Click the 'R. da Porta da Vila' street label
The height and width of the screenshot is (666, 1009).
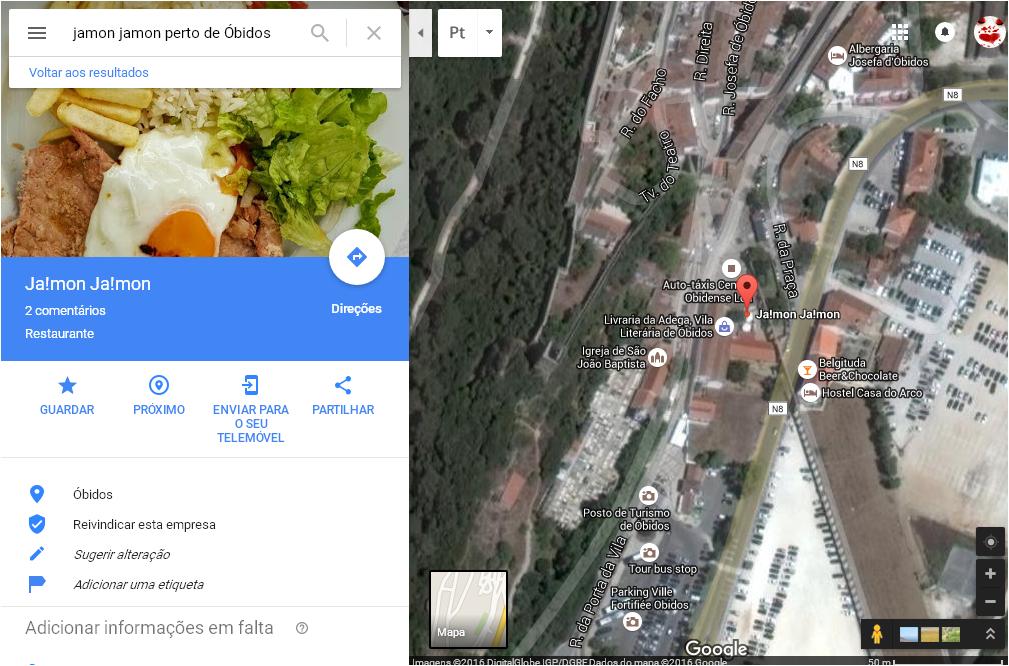coord(597,593)
